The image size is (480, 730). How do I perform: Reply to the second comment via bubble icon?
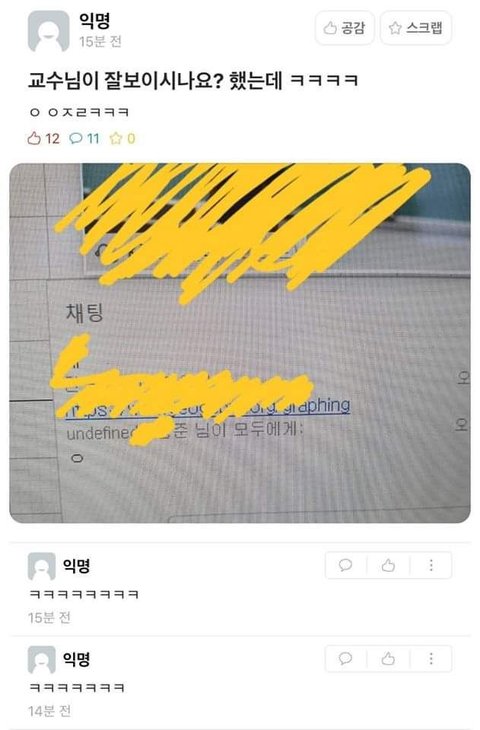345,658
